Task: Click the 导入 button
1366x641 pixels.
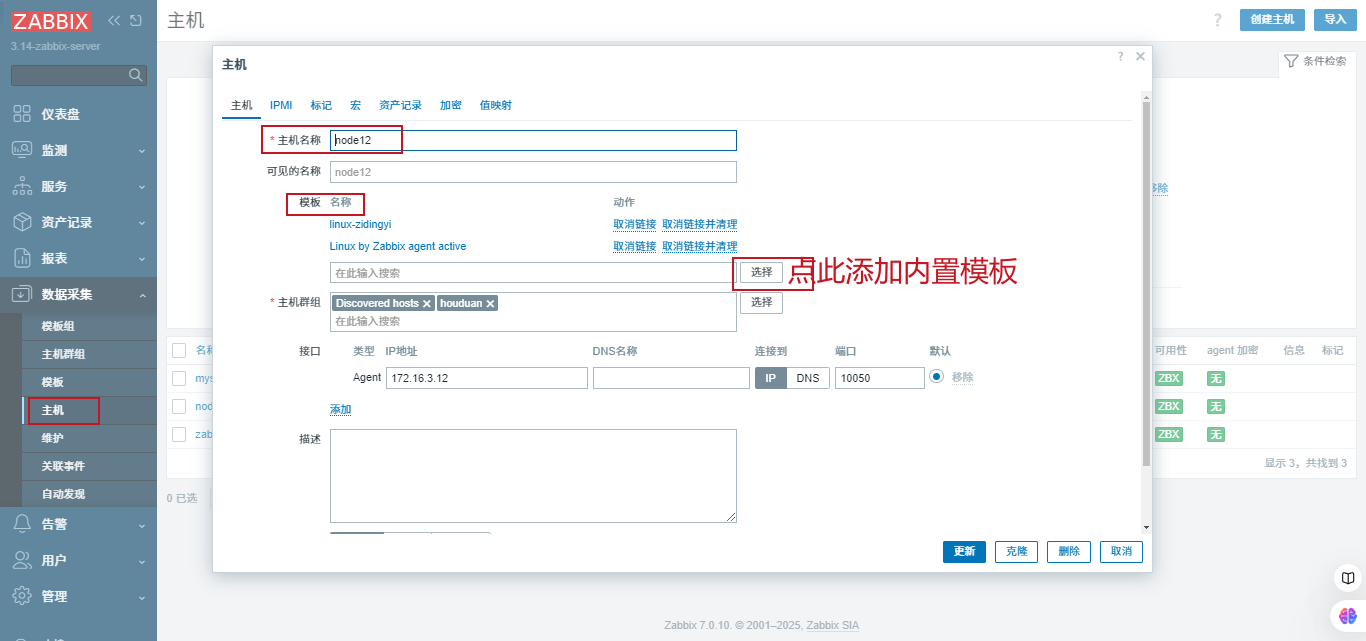Action: (x=1335, y=20)
